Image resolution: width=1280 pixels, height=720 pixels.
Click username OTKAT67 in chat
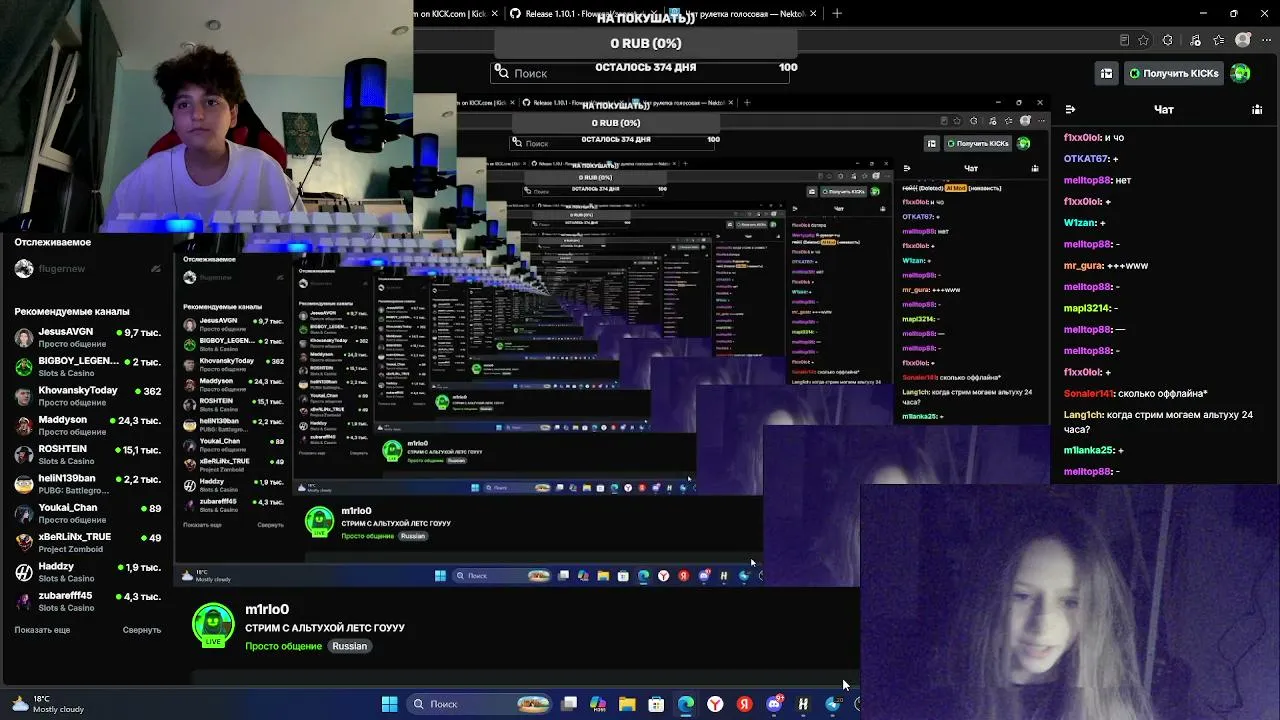[x=1086, y=159]
